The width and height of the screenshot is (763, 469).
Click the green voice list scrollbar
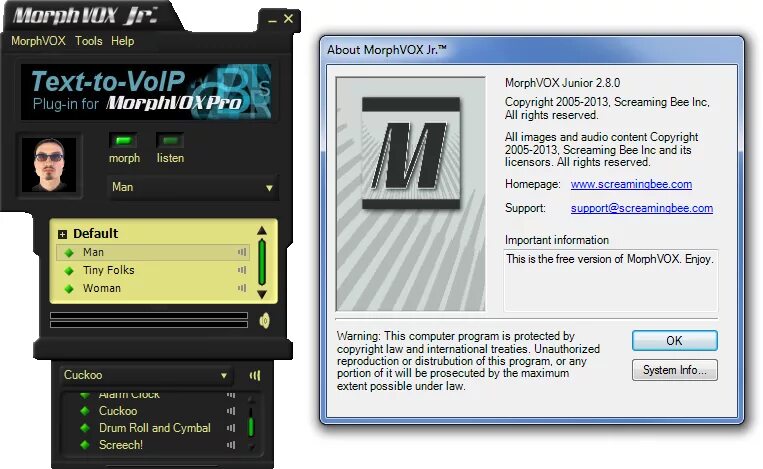262,262
